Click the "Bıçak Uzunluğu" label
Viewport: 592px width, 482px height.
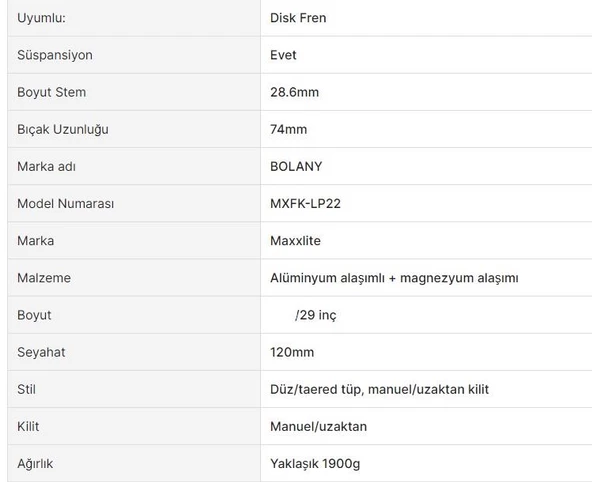63,129
